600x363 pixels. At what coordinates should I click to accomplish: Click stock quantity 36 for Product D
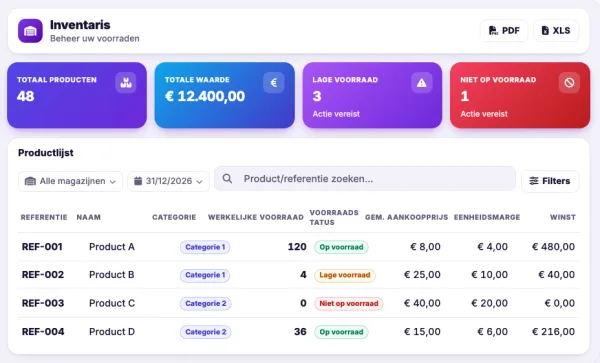pyautogui.click(x=300, y=332)
